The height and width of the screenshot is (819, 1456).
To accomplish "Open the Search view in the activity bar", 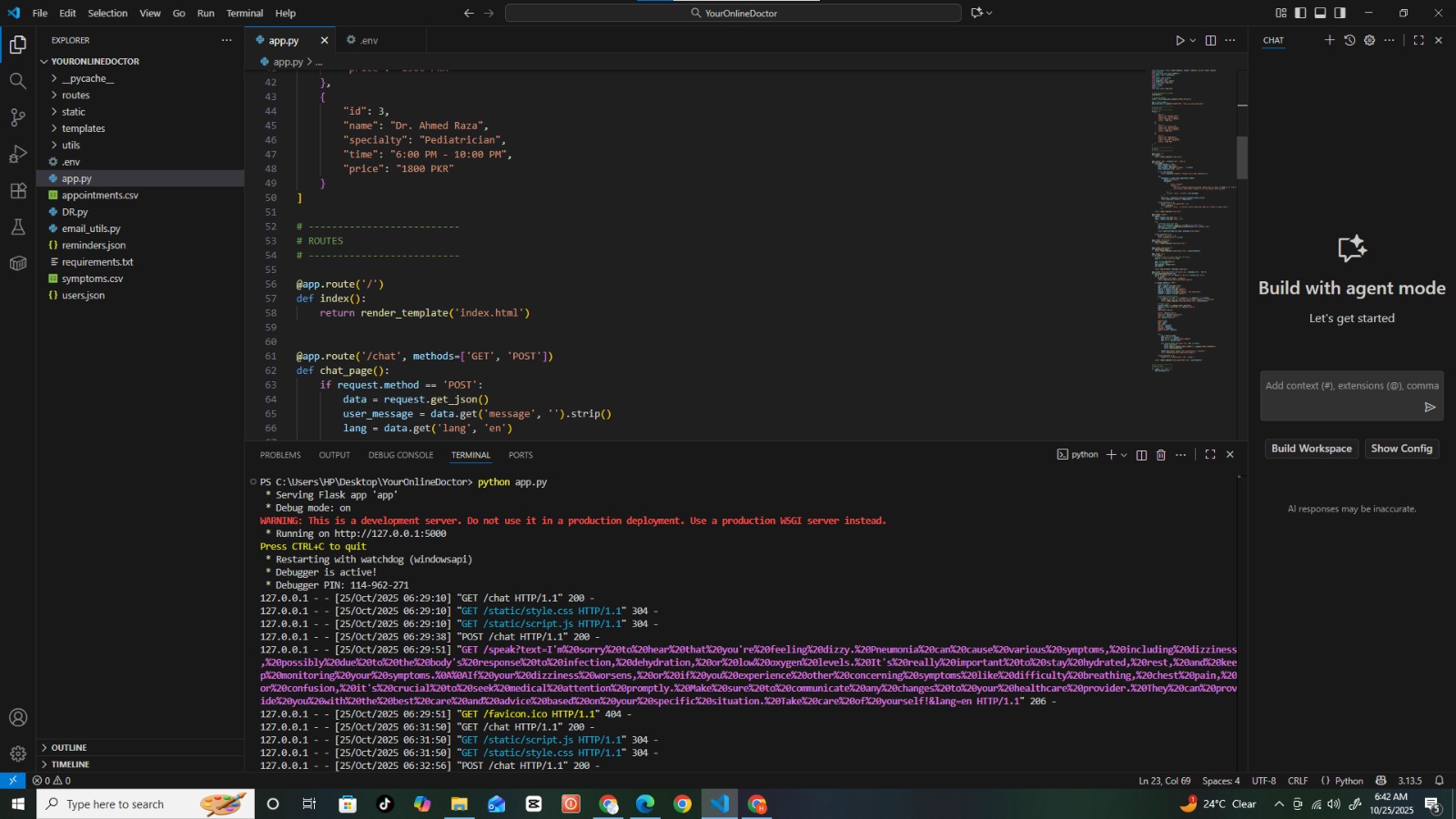I will point(17,81).
